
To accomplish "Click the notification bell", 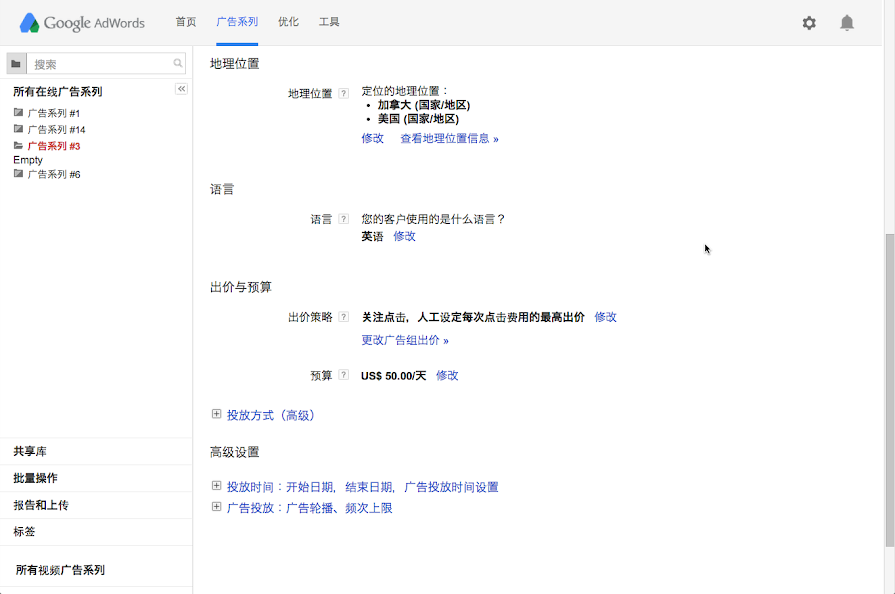I will click(x=846, y=22).
